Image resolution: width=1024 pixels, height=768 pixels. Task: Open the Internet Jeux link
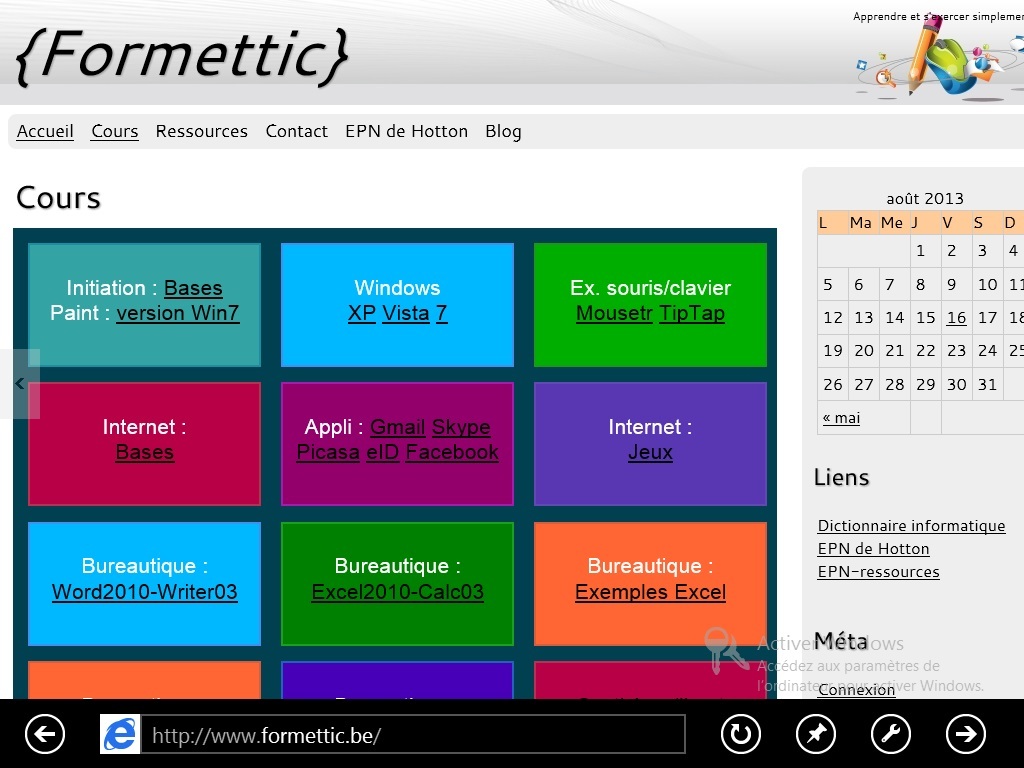(x=650, y=453)
